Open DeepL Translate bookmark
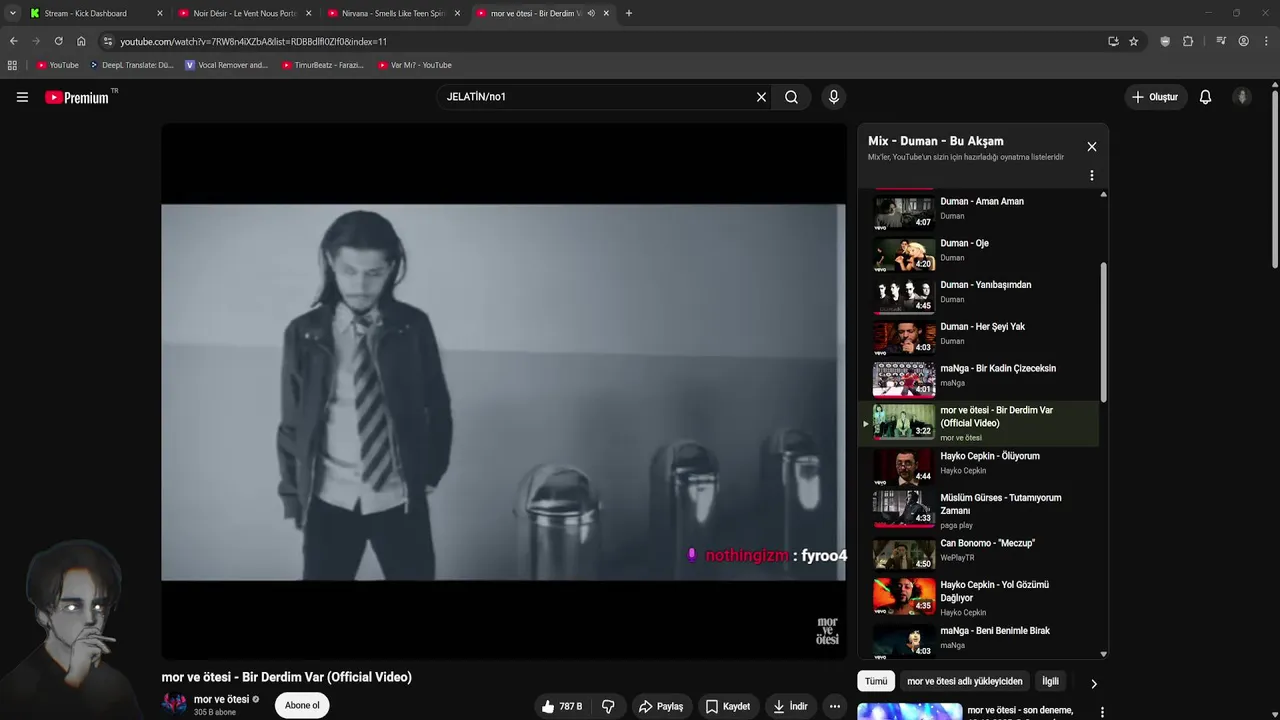1280x720 pixels. [131, 65]
